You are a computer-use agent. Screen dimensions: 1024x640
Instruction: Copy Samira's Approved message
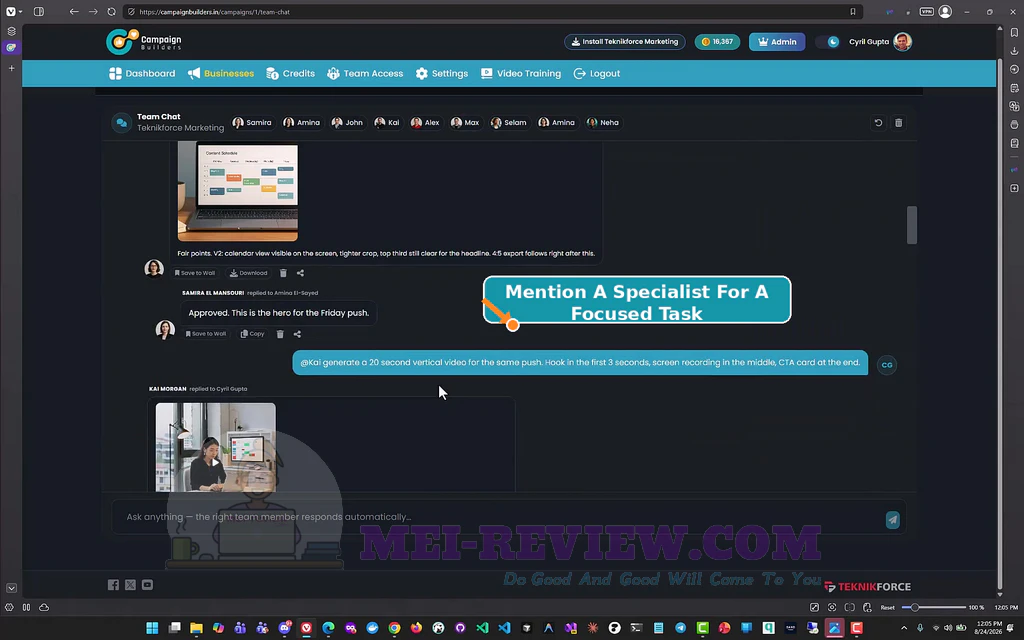(252, 334)
